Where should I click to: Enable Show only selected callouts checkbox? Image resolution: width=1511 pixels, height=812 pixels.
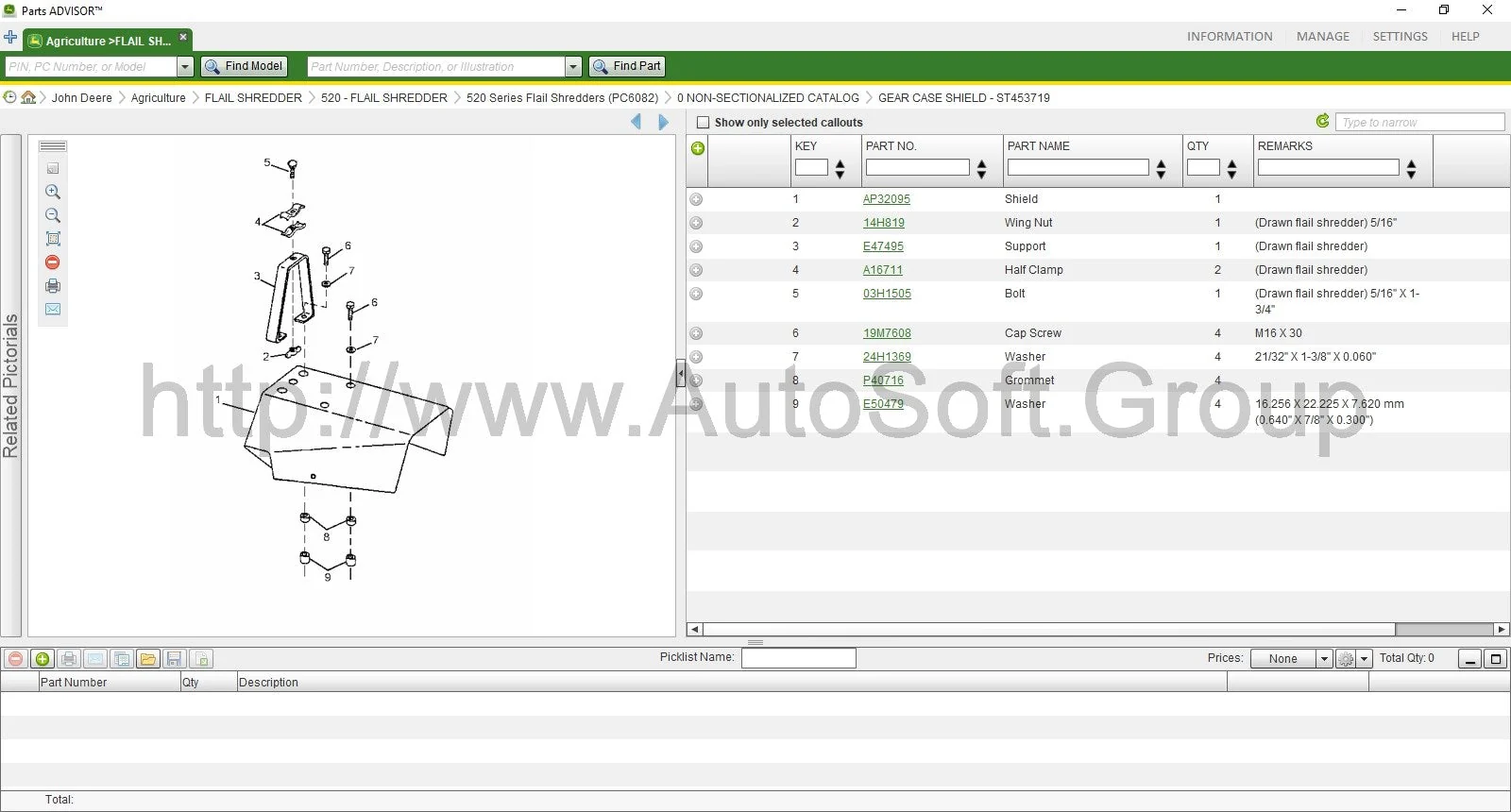click(x=703, y=123)
